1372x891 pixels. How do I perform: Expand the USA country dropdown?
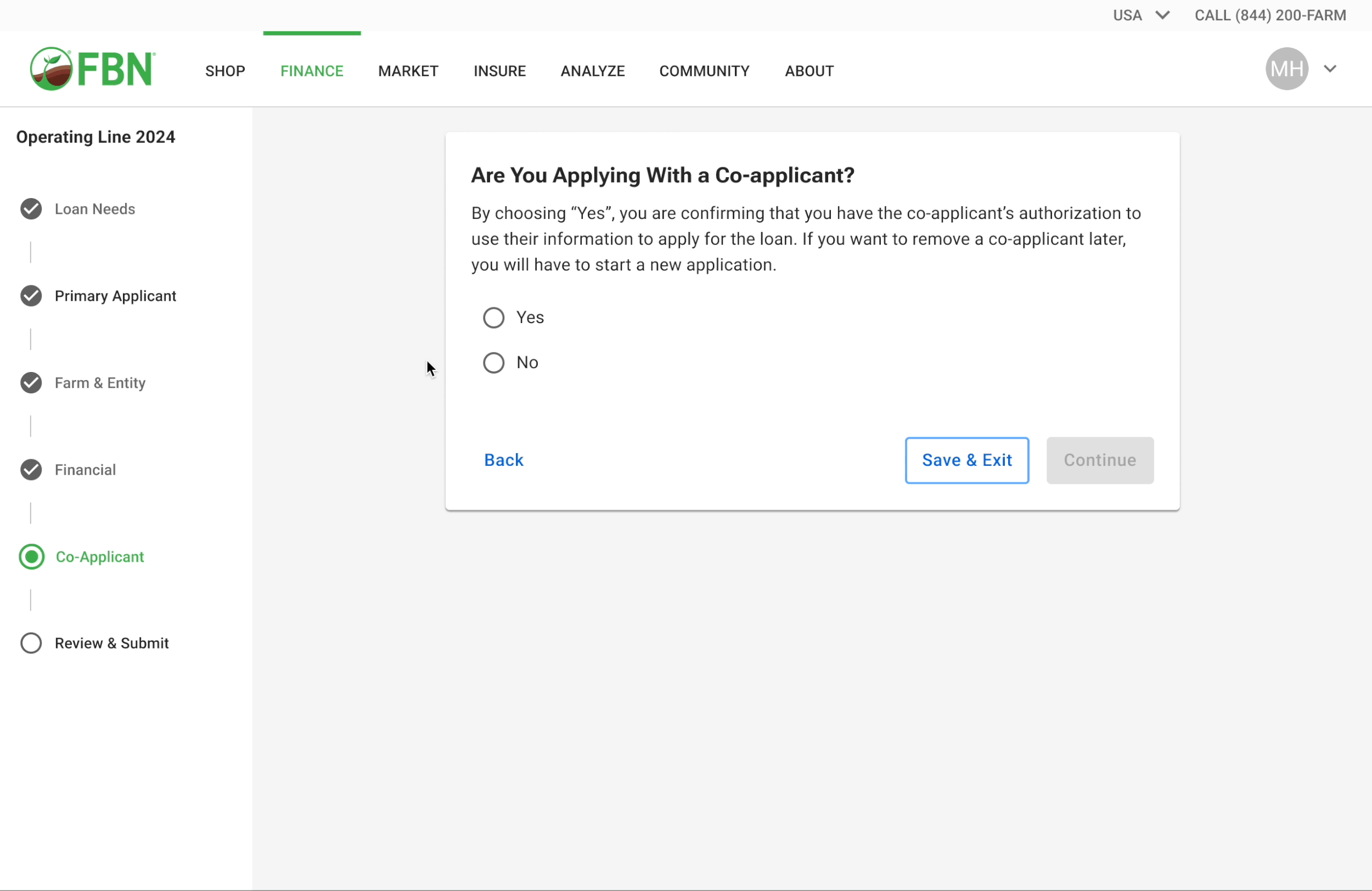click(1140, 15)
